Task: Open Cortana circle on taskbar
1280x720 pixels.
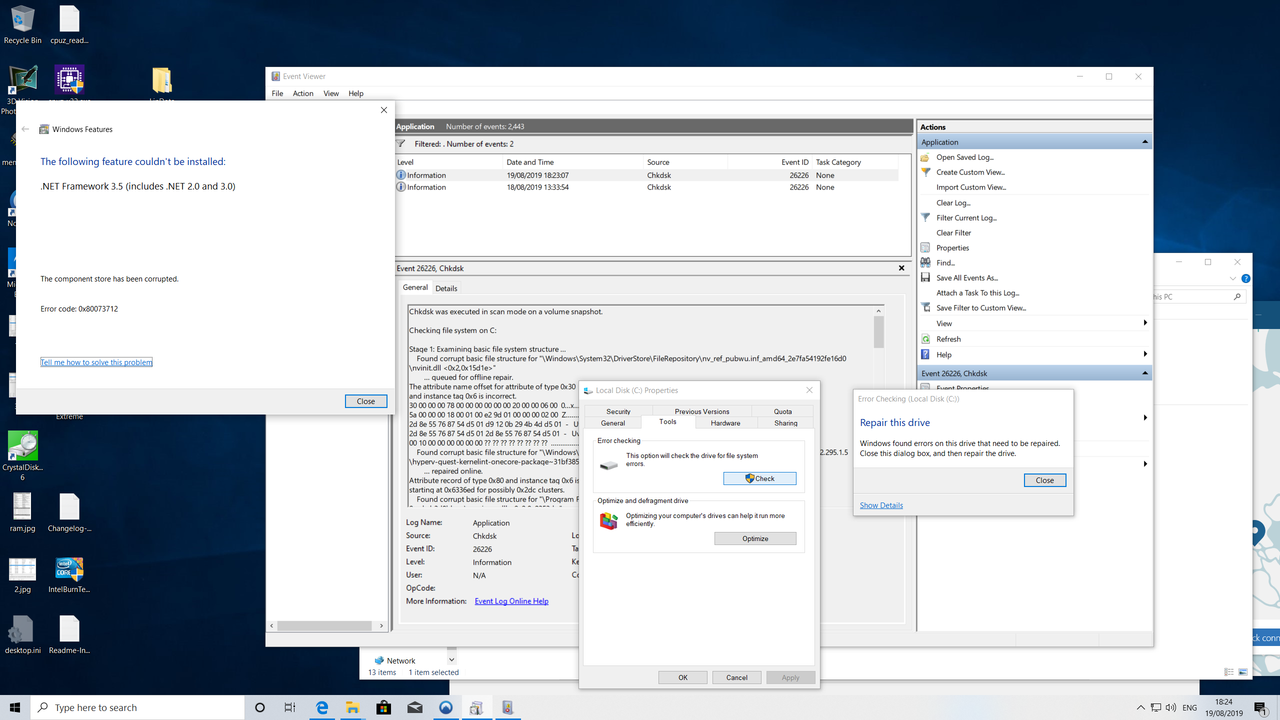Action: [260, 707]
